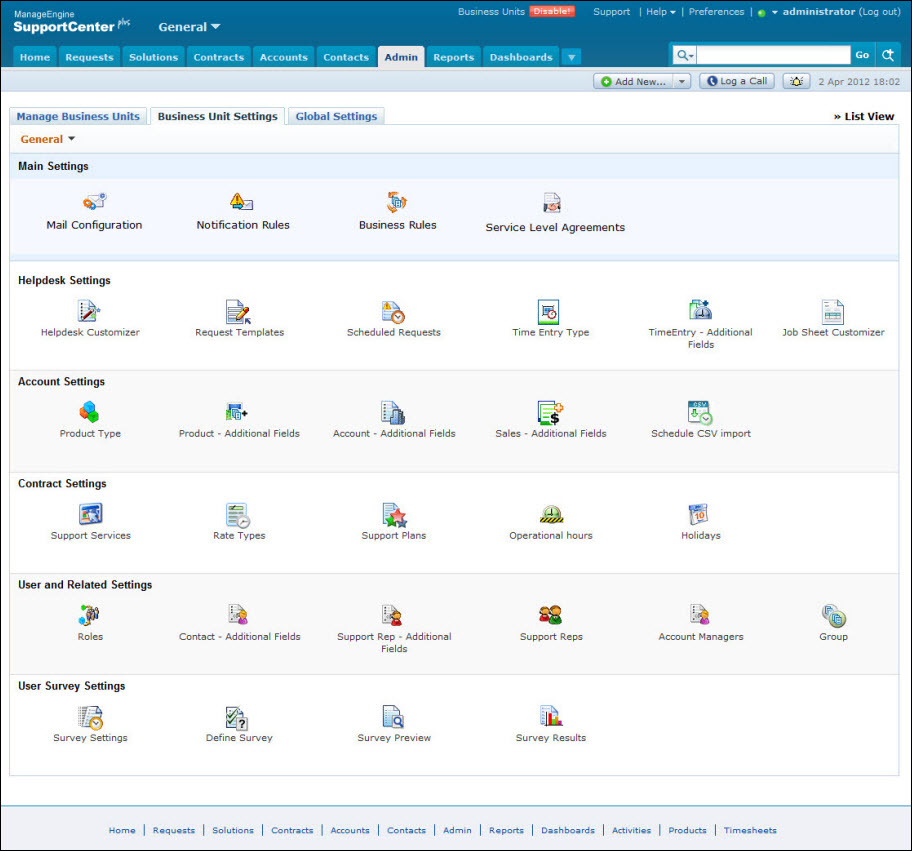Image resolution: width=912 pixels, height=851 pixels.
Task: Switch to the Reports tab
Action: point(454,57)
